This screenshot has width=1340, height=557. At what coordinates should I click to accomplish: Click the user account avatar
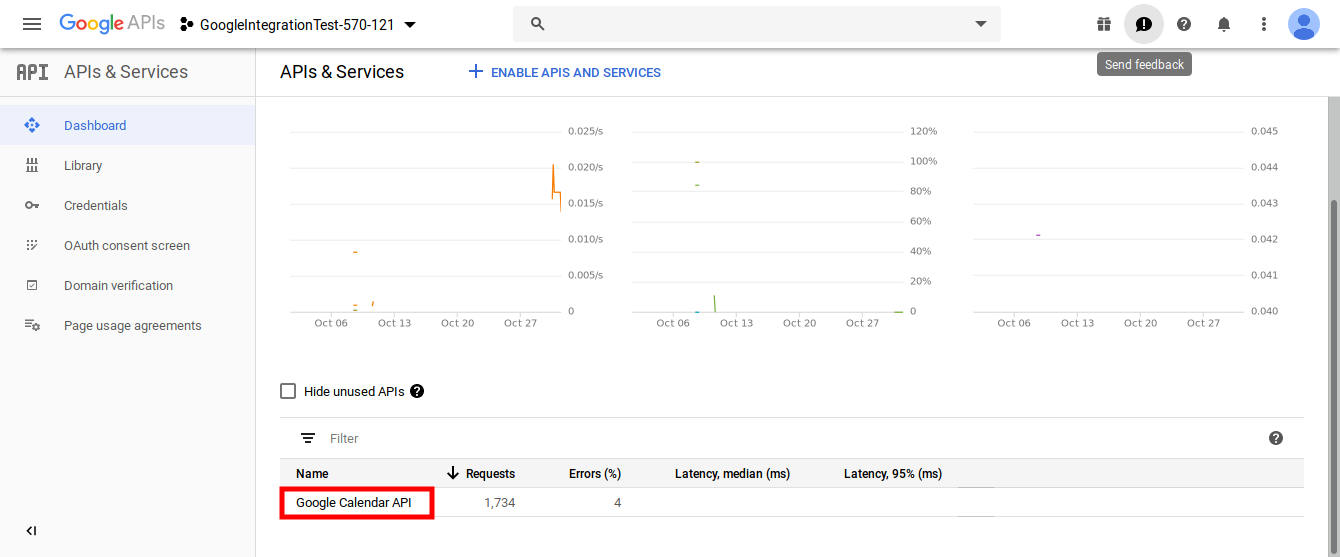[x=1304, y=24]
